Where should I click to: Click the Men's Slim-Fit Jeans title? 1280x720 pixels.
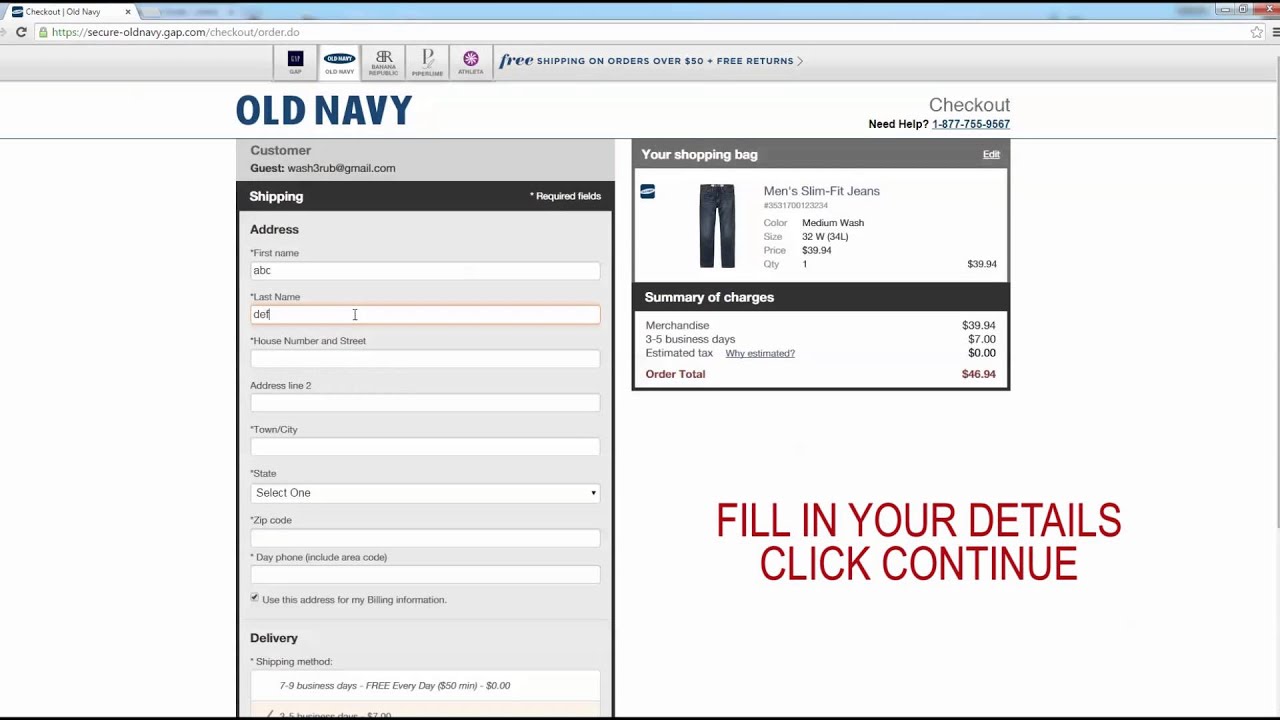(x=822, y=191)
